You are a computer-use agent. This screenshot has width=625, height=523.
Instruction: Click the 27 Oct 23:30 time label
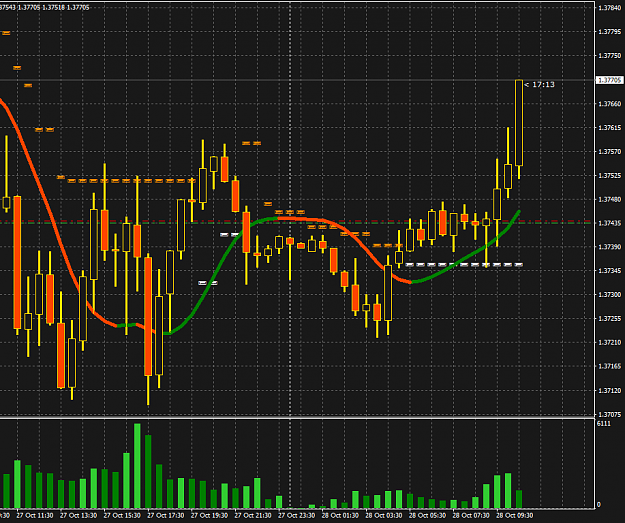[297, 515]
